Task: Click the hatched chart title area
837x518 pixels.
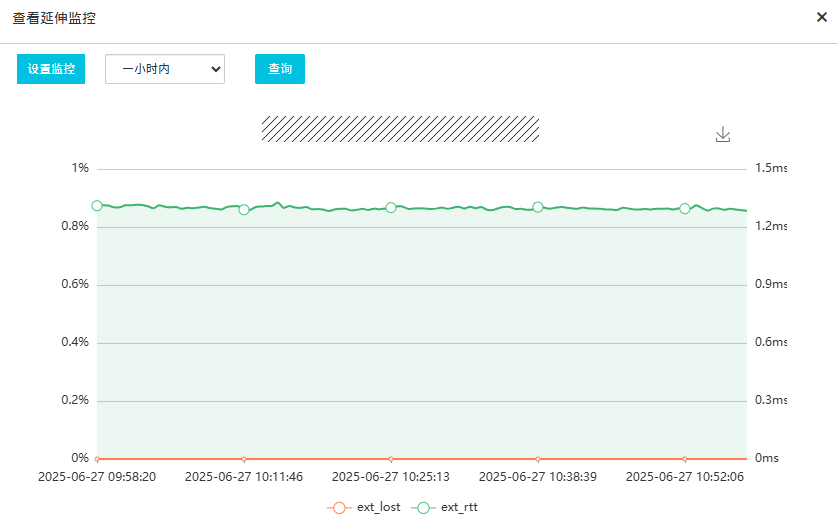Action: pyautogui.click(x=400, y=129)
